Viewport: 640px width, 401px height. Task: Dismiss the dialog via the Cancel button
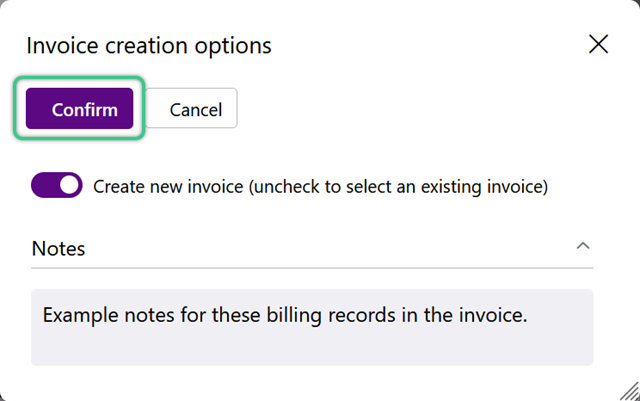pyautogui.click(x=191, y=109)
